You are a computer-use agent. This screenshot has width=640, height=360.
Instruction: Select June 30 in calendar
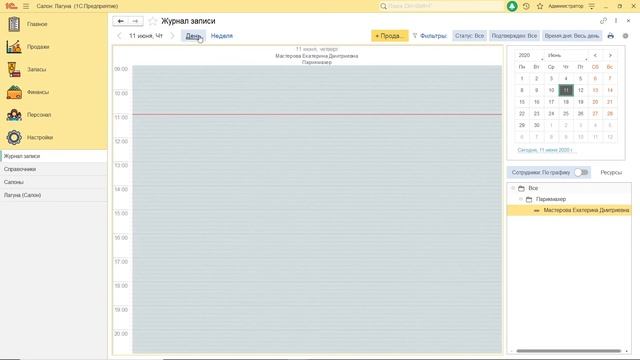[536, 125]
